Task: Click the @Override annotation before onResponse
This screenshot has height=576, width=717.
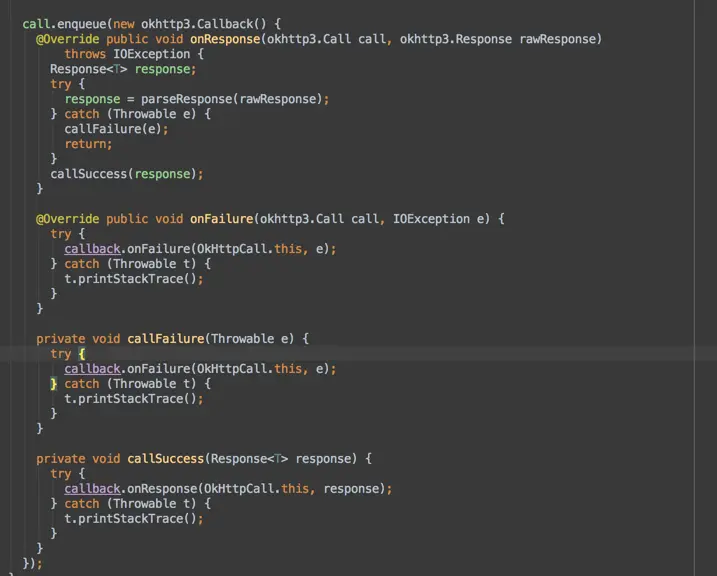Action: [68, 39]
